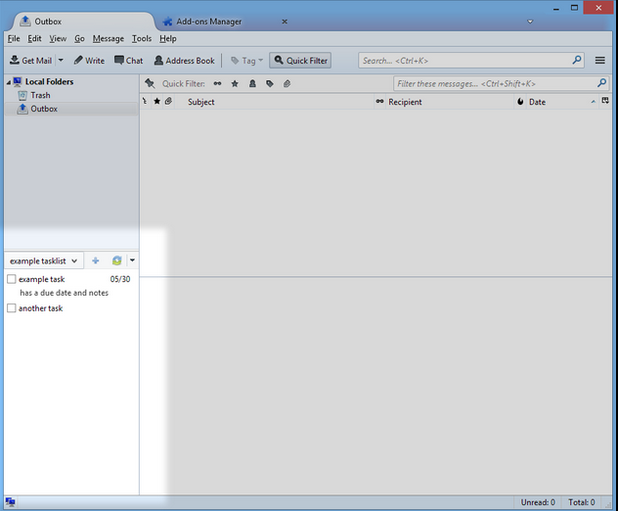Screen dimensions: 618x511
Task: Mark 'another task' as complete
Action: pos(12,308)
